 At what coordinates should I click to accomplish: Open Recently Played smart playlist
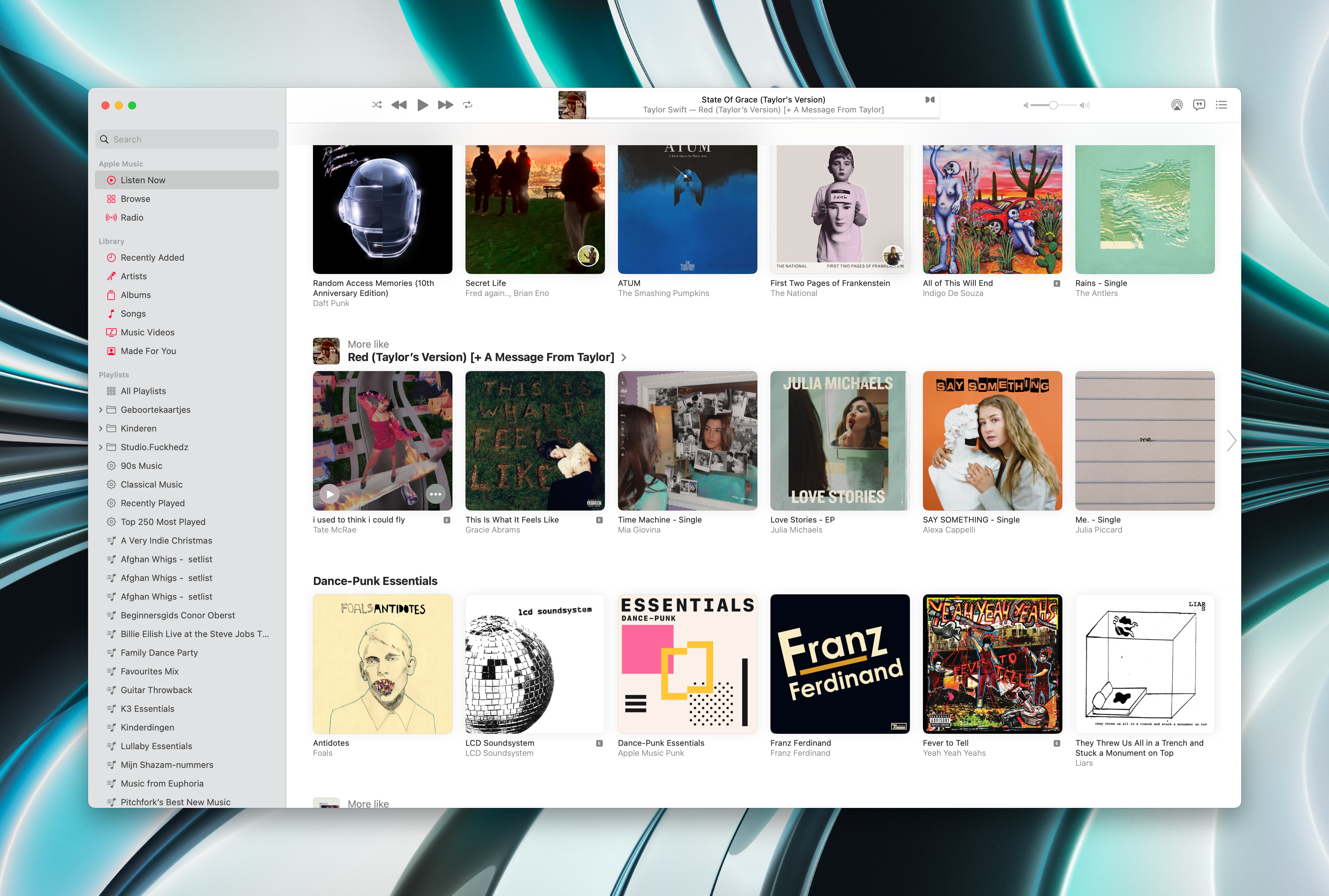[x=187, y=504]
